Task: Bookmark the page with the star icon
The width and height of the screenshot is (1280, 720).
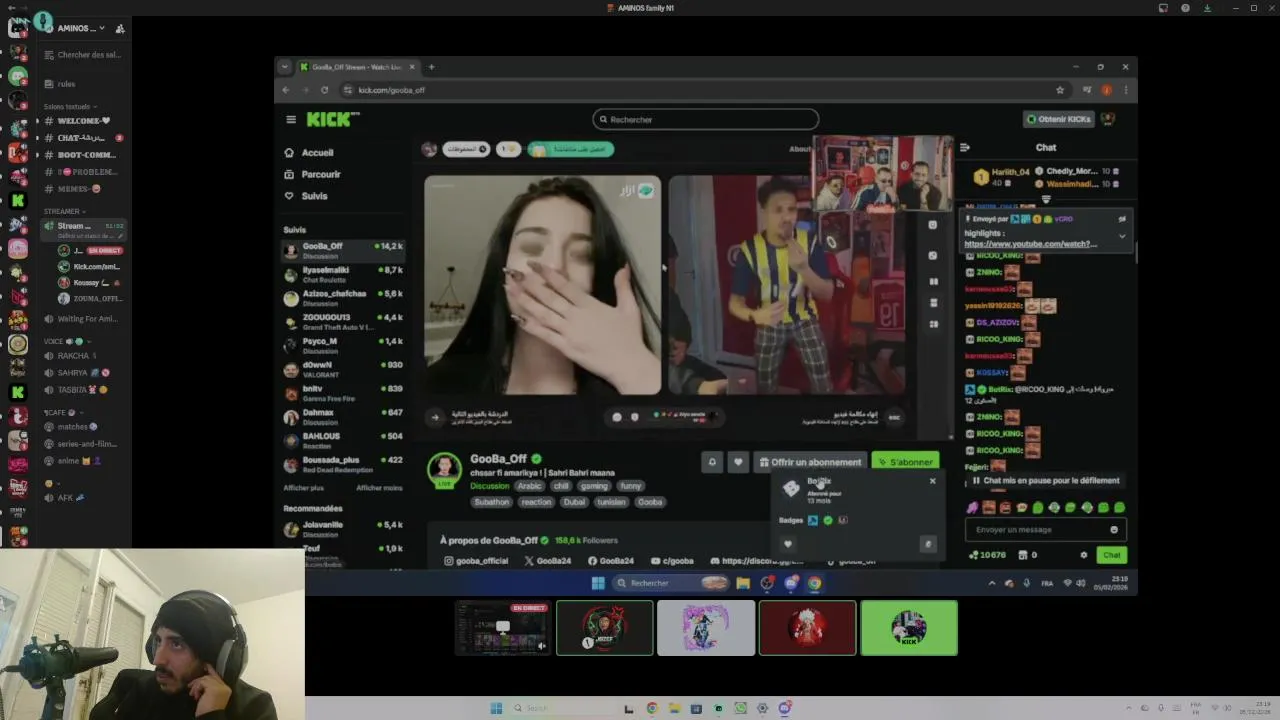Action: (x=1060, y=90)
